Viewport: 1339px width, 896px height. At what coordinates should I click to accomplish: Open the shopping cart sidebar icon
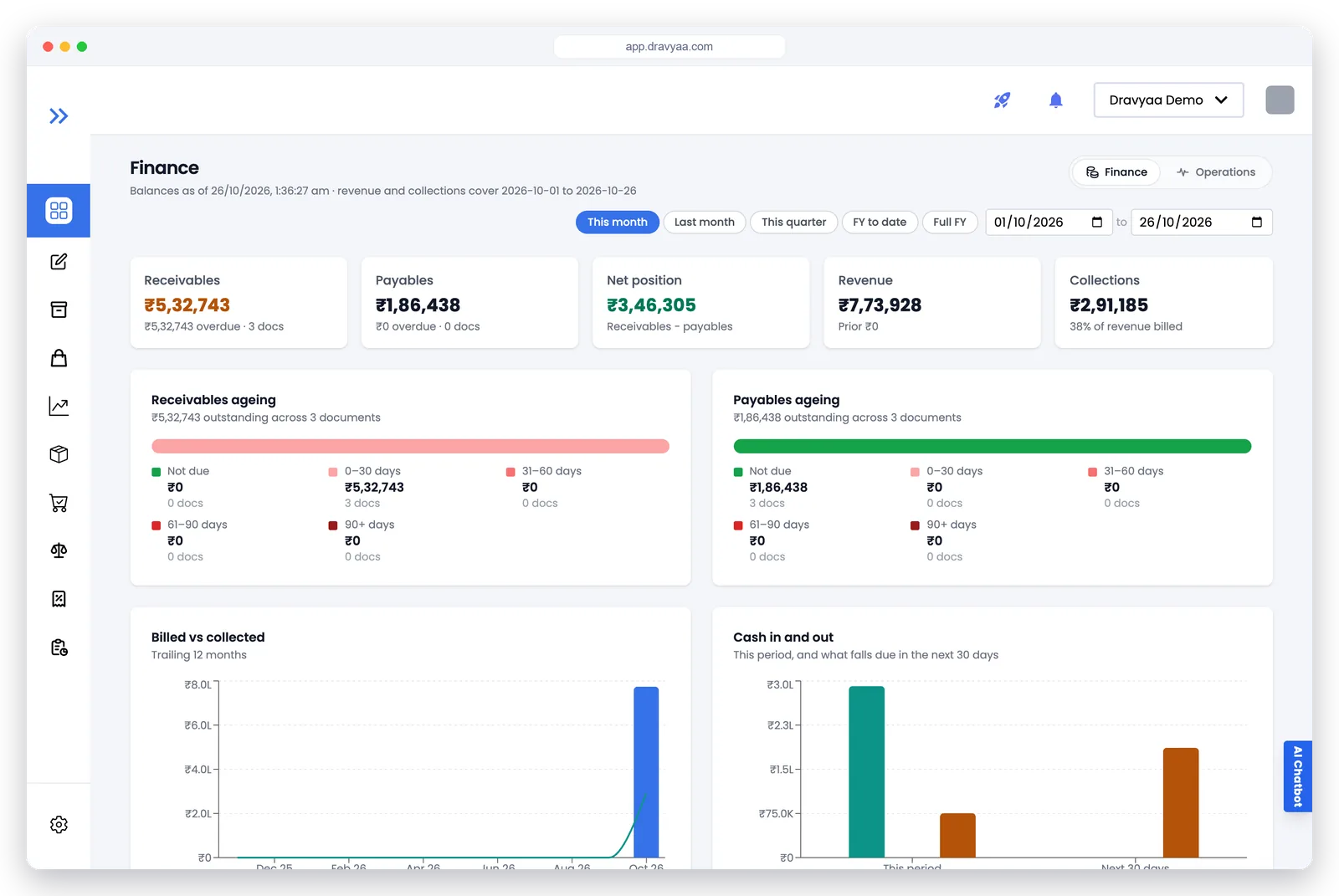coord(59,503)
